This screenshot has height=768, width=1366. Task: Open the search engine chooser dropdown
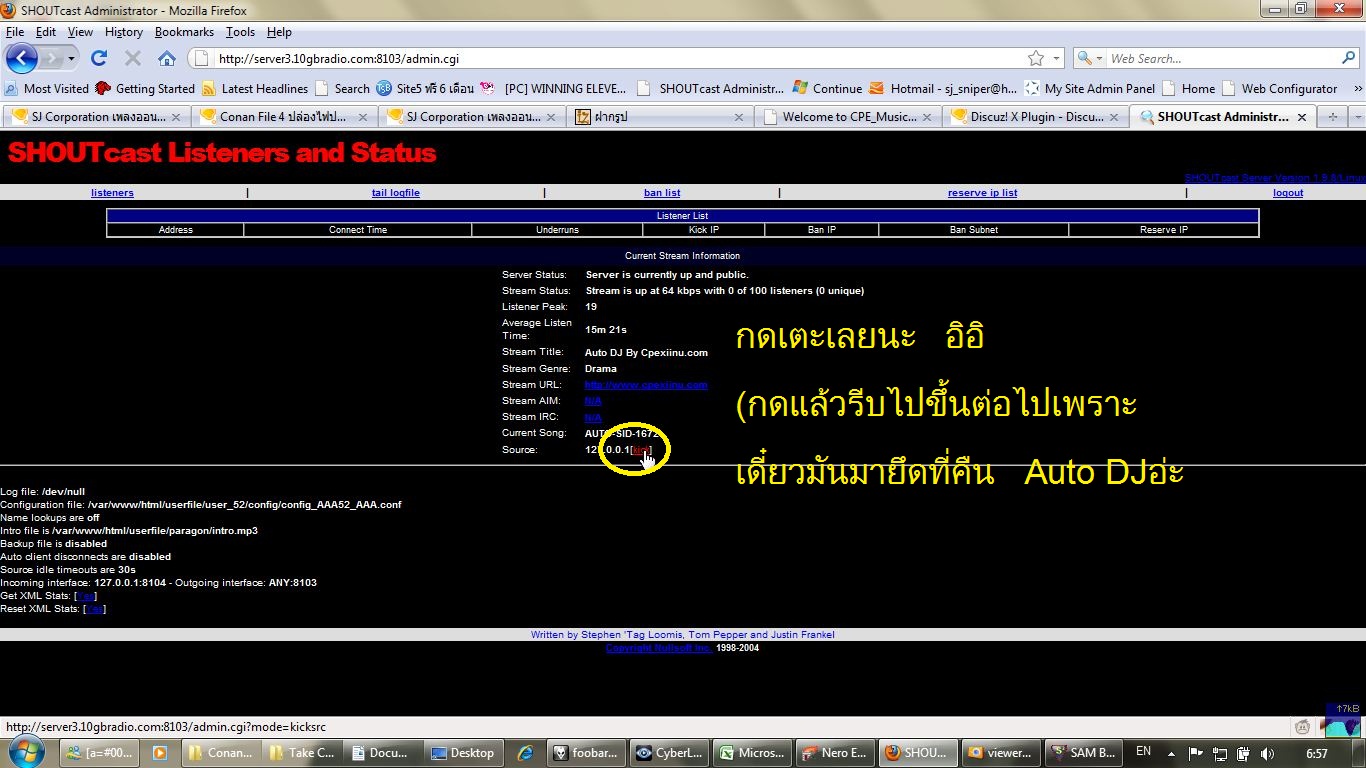(x=1089, y=58)
